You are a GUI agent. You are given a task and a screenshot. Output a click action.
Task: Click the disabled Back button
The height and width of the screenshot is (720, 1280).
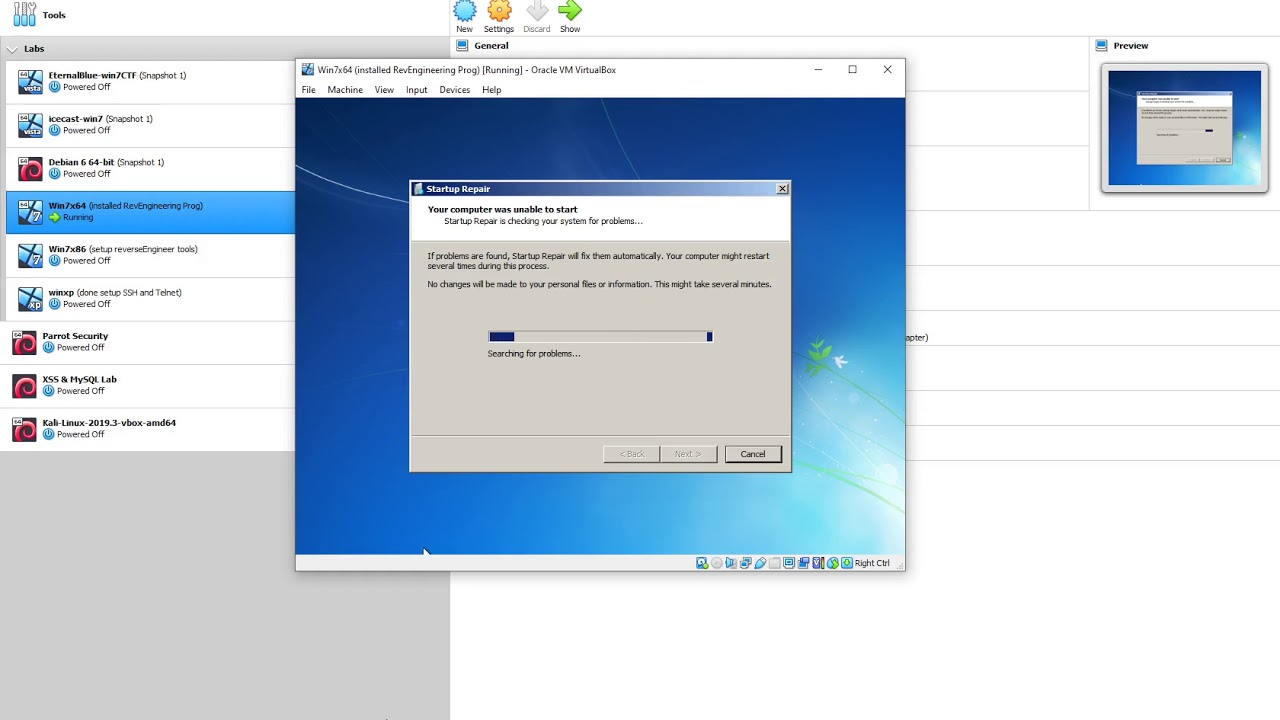tap(632, 454)
